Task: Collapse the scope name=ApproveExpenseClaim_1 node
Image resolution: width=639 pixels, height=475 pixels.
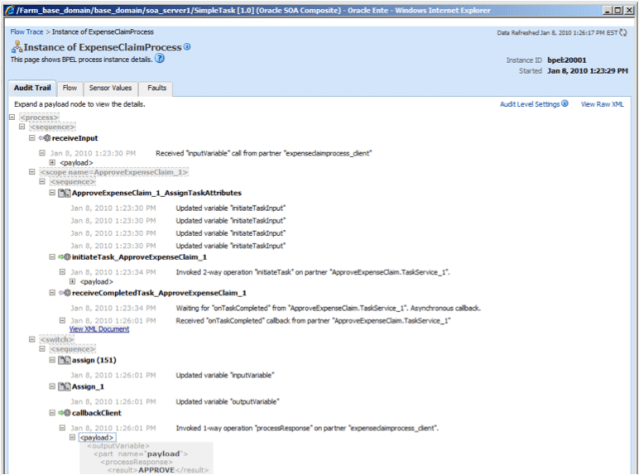Action: pos(33,172)
